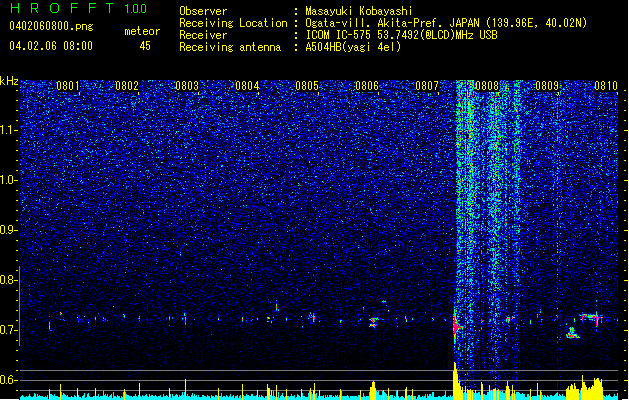Select the version number 1.00
Image resolution: width=629 pixels, height=400 pixels.
pyautogui.click(x=136, y=8)
